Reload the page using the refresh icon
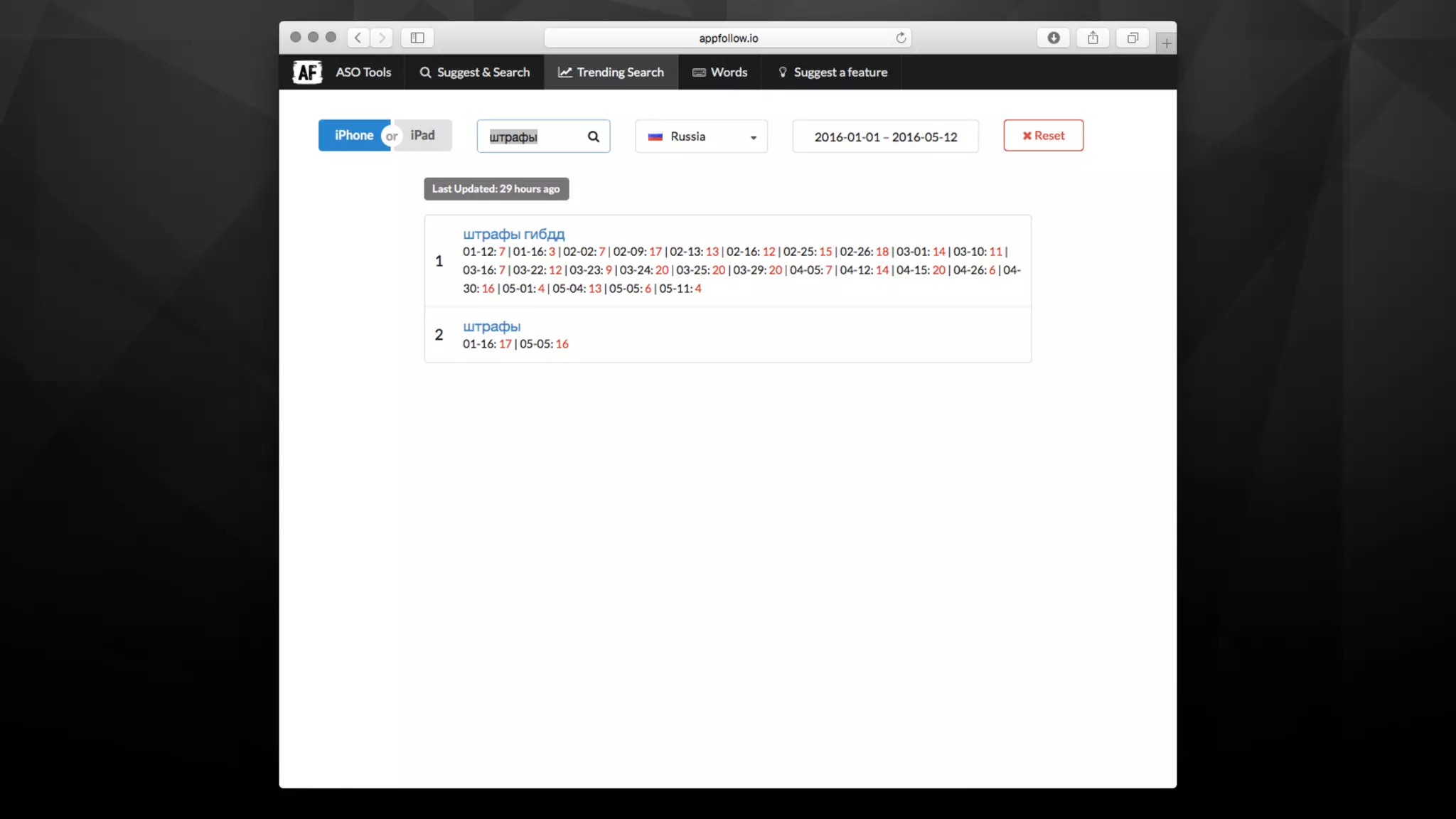1456x819 pixels. point(901,38)
